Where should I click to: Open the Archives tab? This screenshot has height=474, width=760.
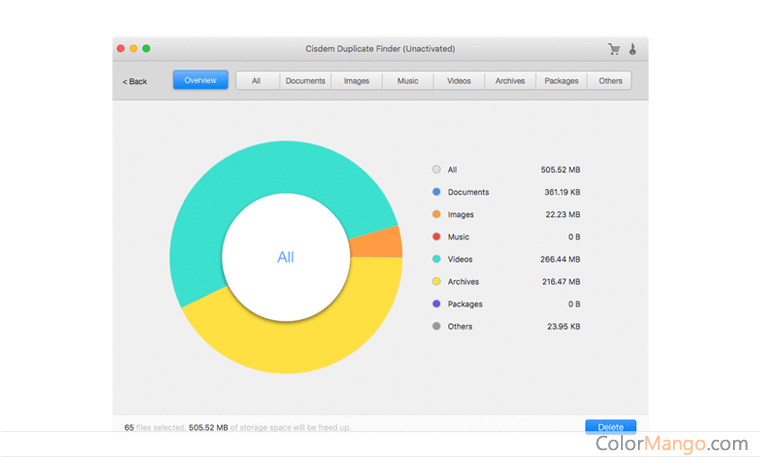[510, 81]
